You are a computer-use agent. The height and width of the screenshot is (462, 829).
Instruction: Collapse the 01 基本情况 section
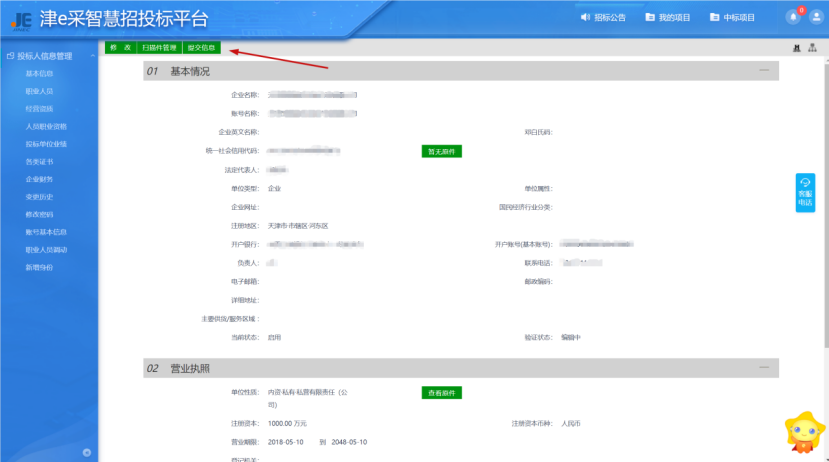pyautogui.click(x=764, y=71)
